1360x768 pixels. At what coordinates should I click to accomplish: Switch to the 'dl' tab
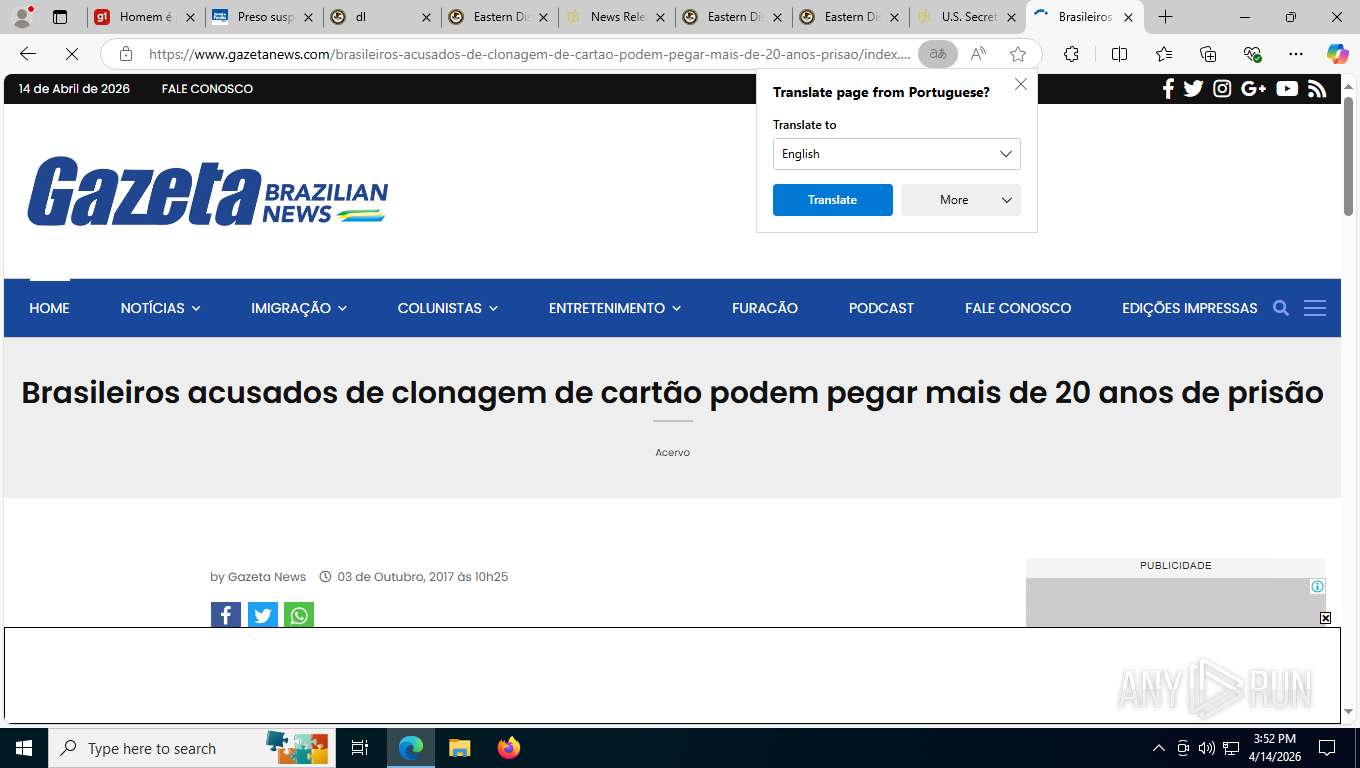(381, 17)
